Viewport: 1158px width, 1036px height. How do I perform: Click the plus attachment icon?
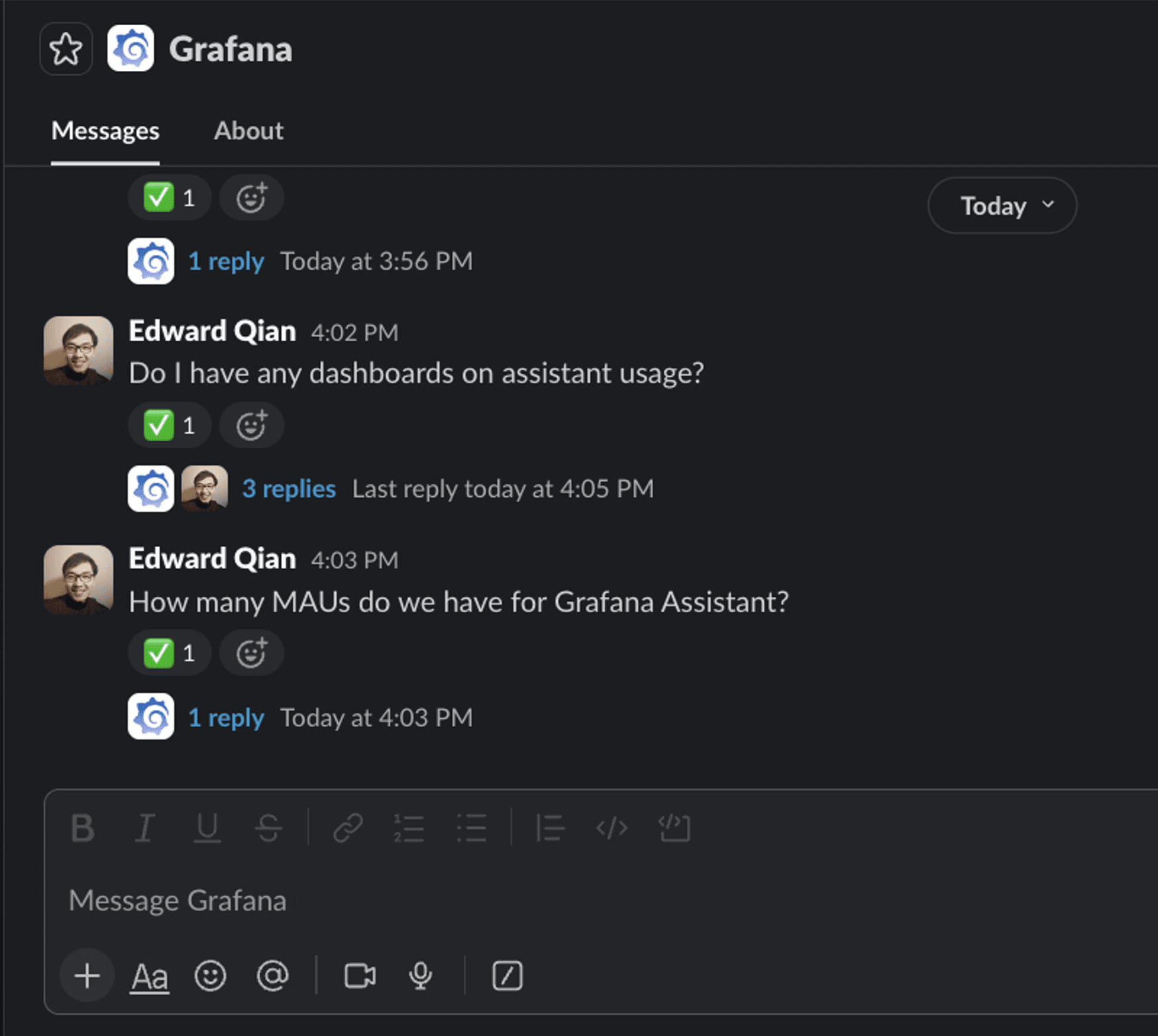[x=86, y=974]
